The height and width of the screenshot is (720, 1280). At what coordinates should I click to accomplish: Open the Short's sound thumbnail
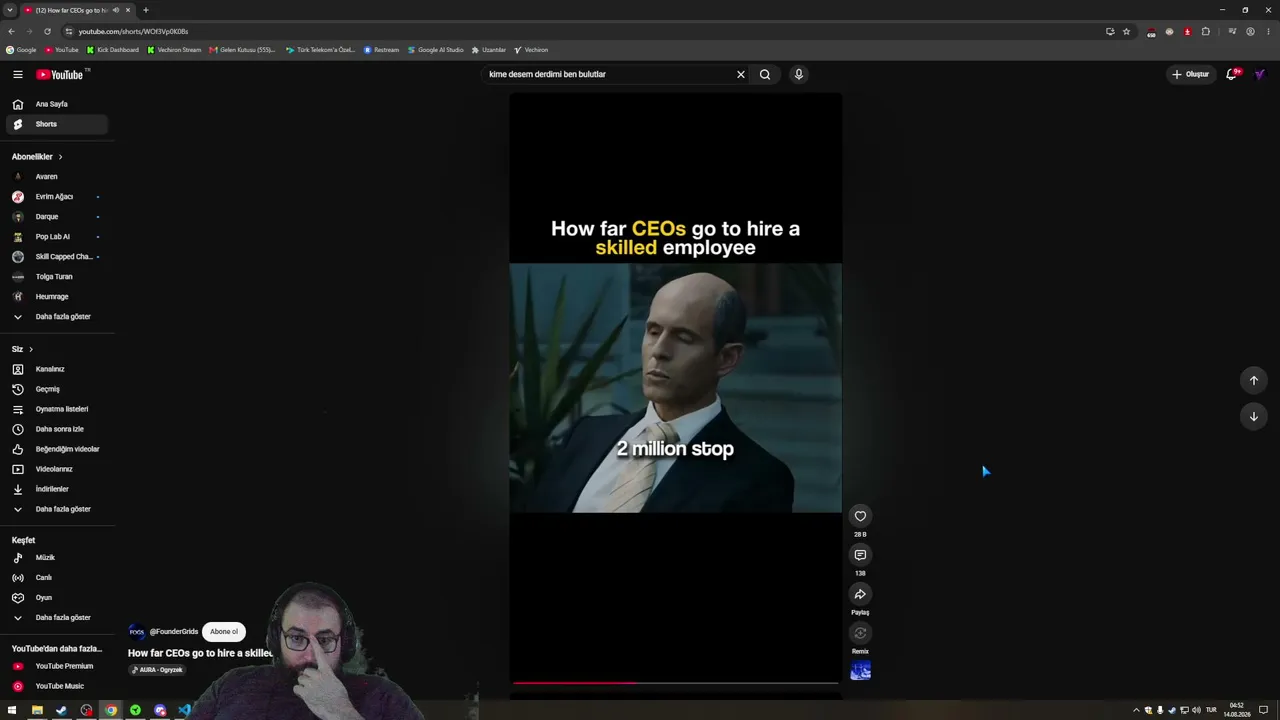click(x=860, y=671)
